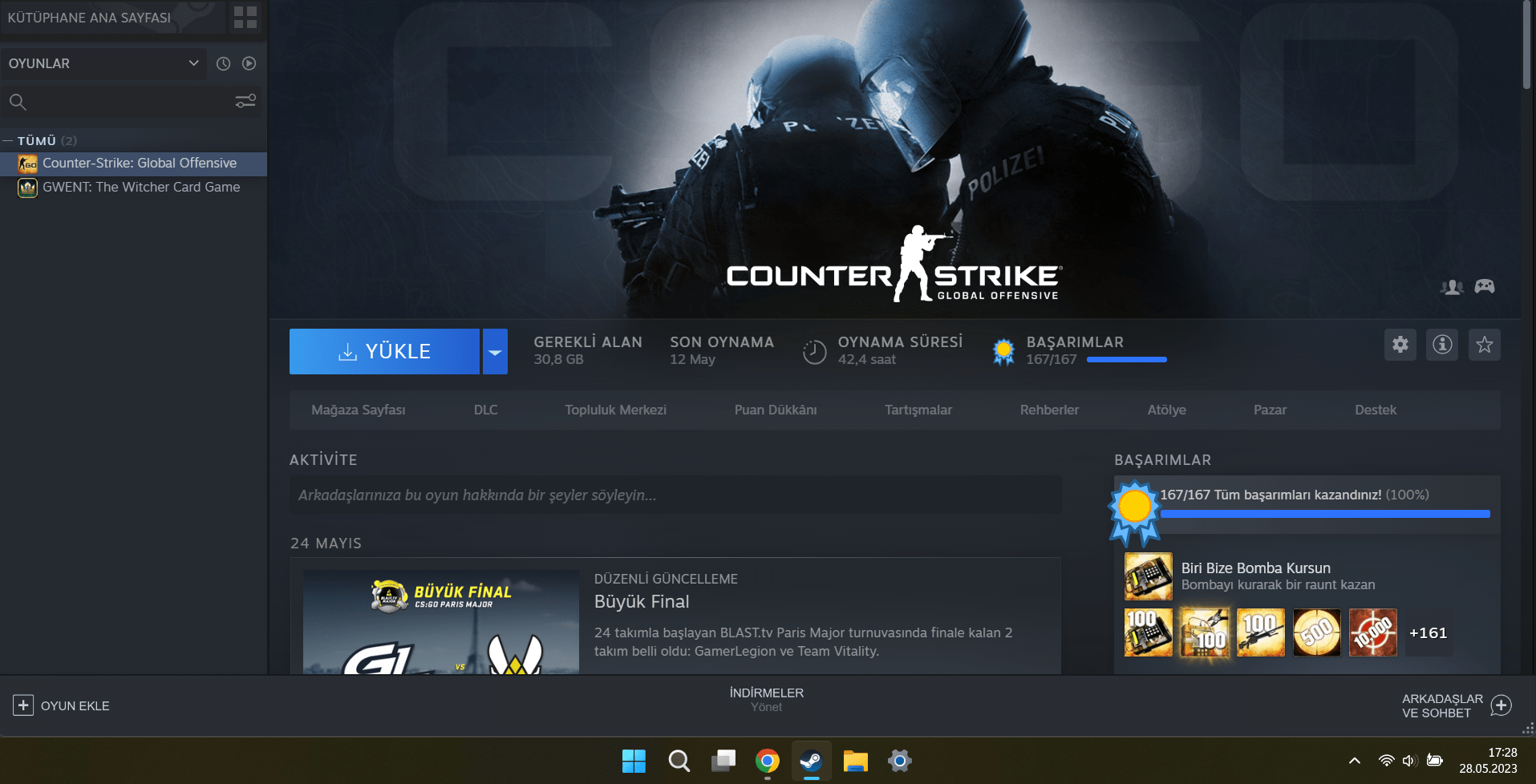Click the achievements ribbon icon in stats bar
1536x784 pixels.
(1003, 352)
